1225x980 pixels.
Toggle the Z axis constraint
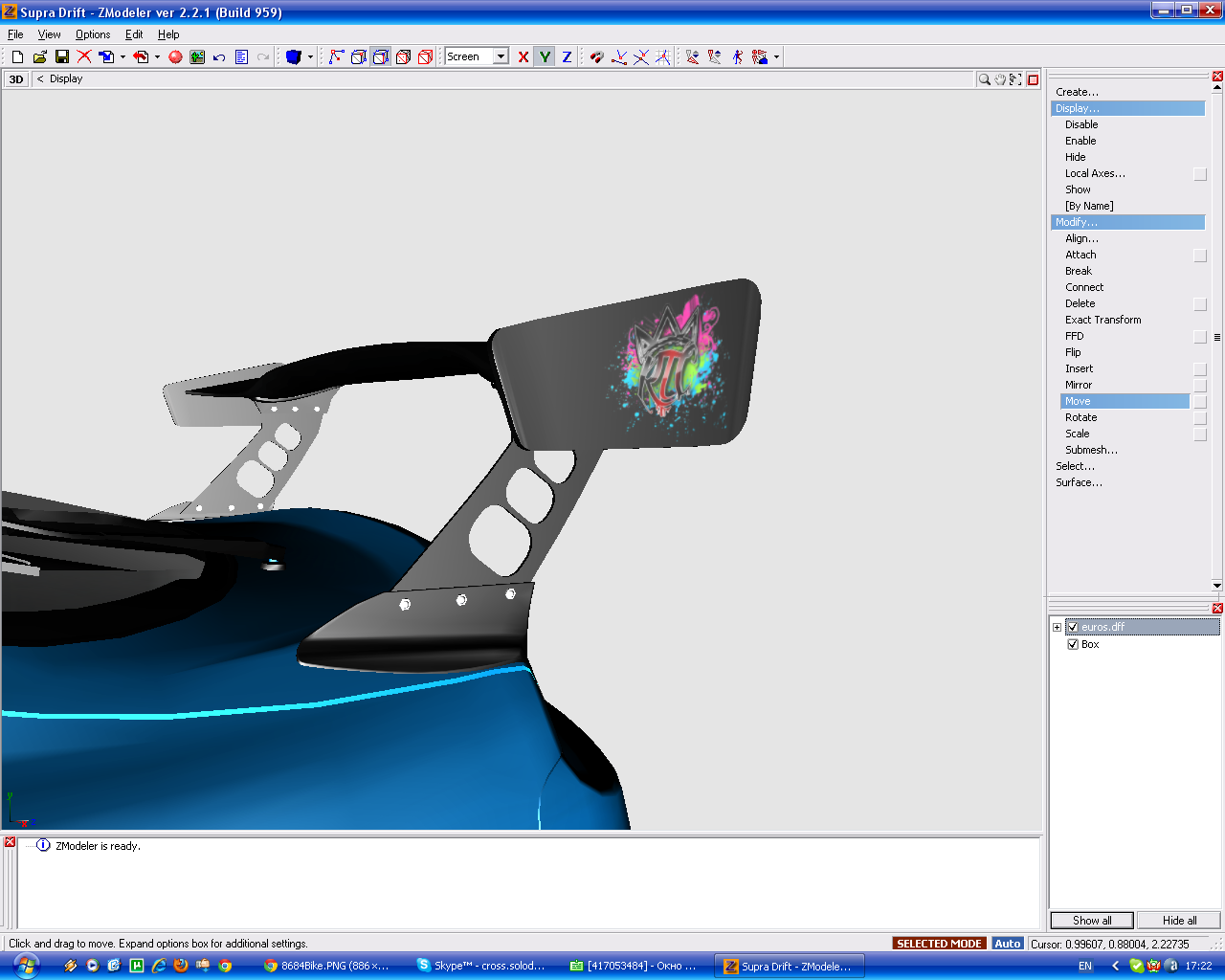[x=567, y=57]
